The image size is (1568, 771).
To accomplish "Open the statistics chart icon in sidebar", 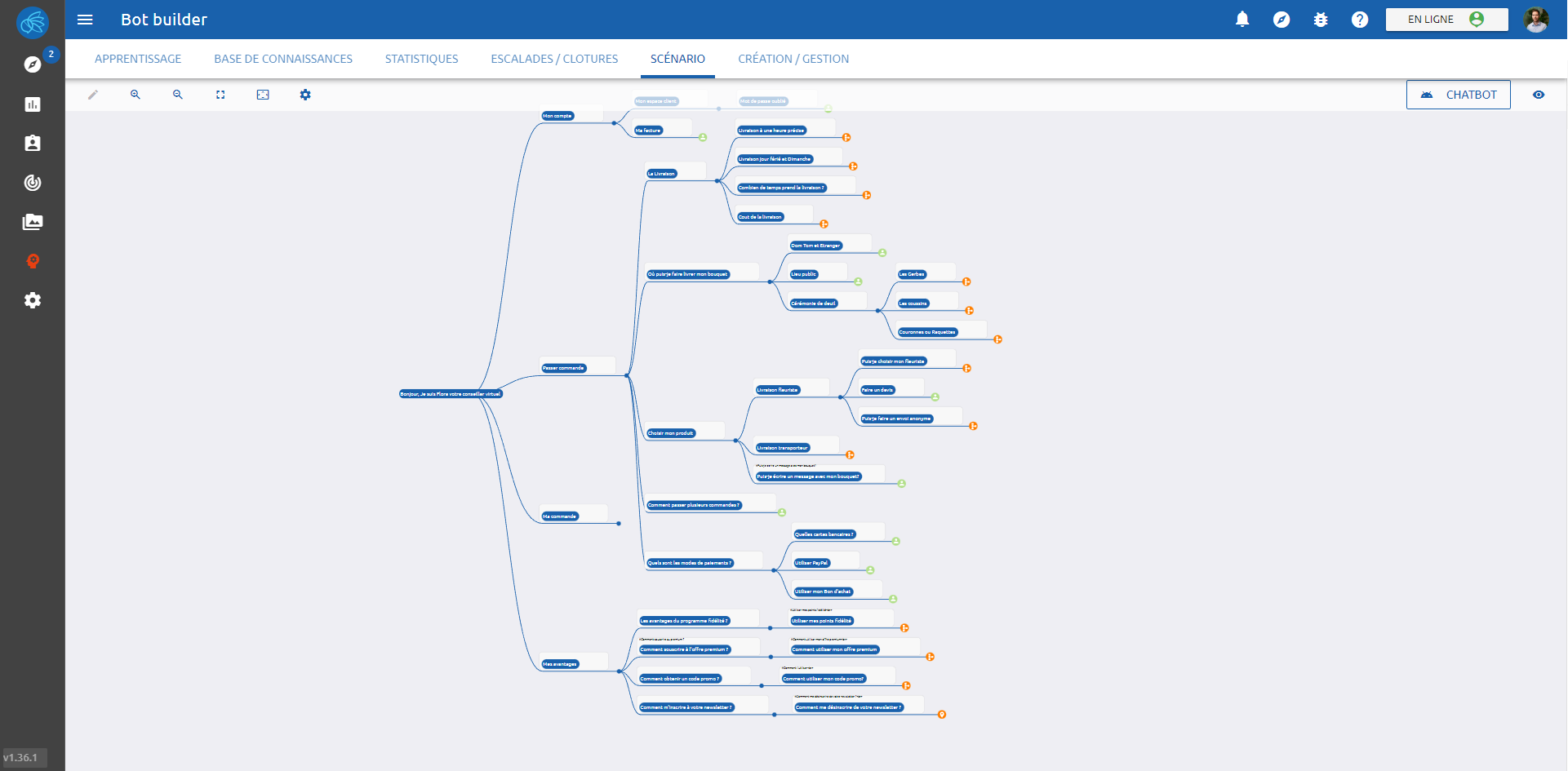I will (x=33, y=104).
